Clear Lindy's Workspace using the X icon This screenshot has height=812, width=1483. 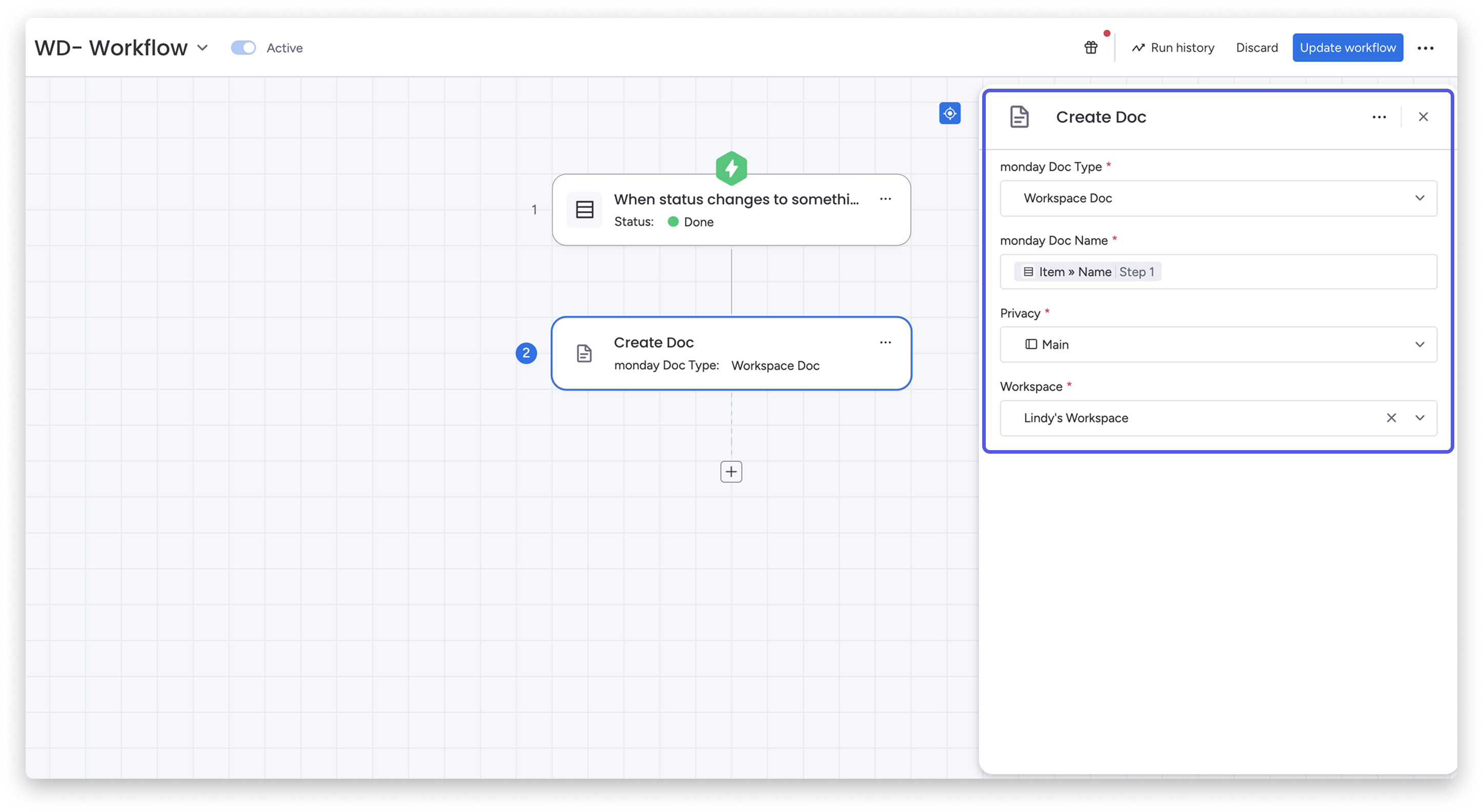tap(1391, 417)
